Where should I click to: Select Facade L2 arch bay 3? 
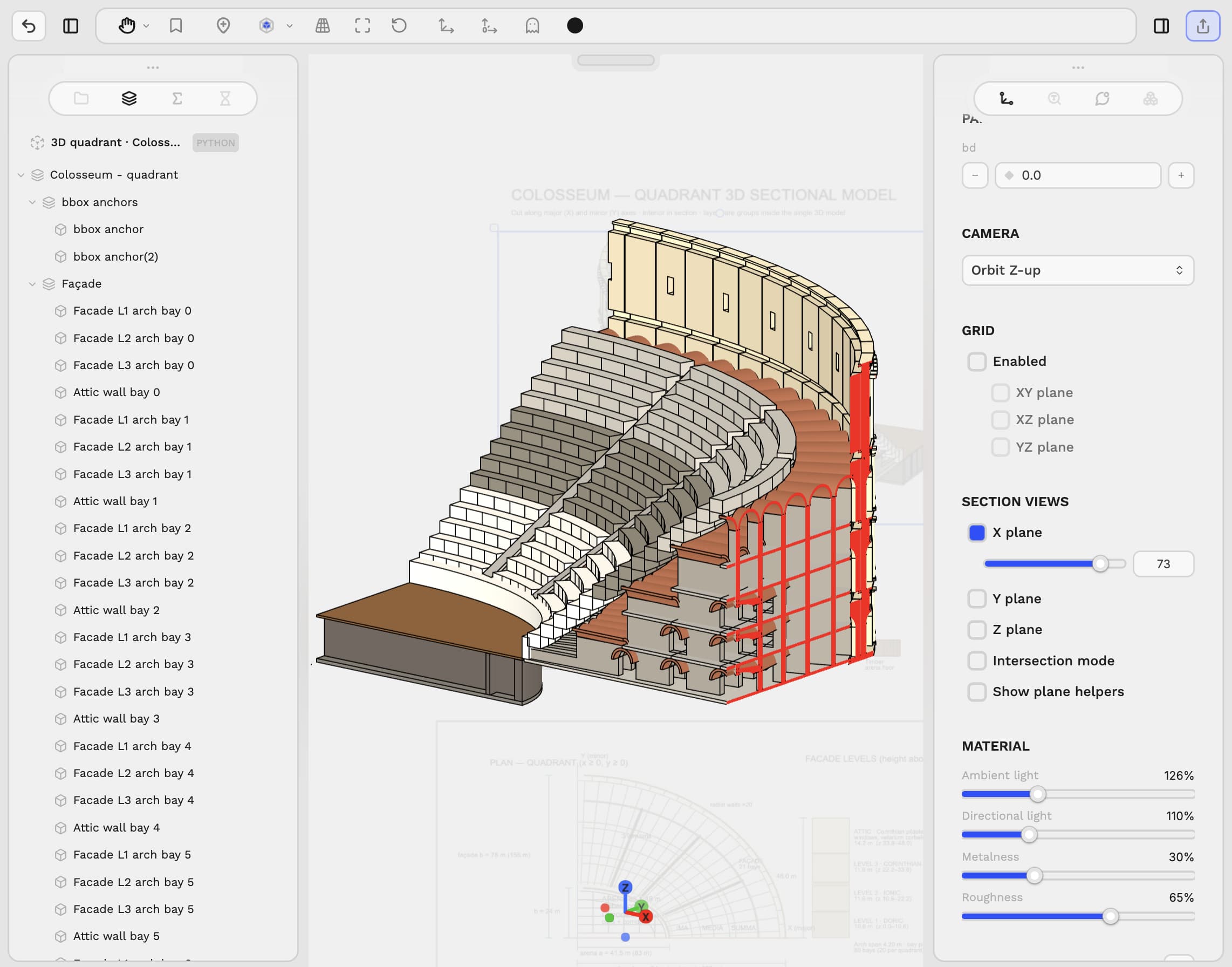pos(133,664)
